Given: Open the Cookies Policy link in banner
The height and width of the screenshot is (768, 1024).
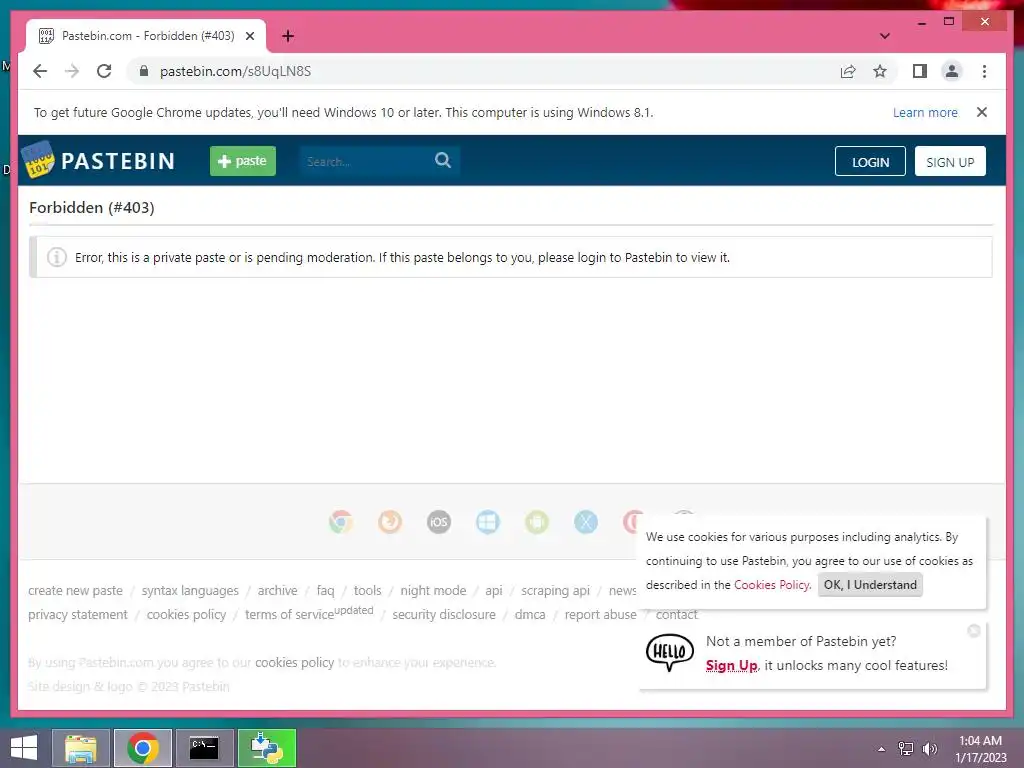Looking at the screenshot, I should (x=772, y=584).
